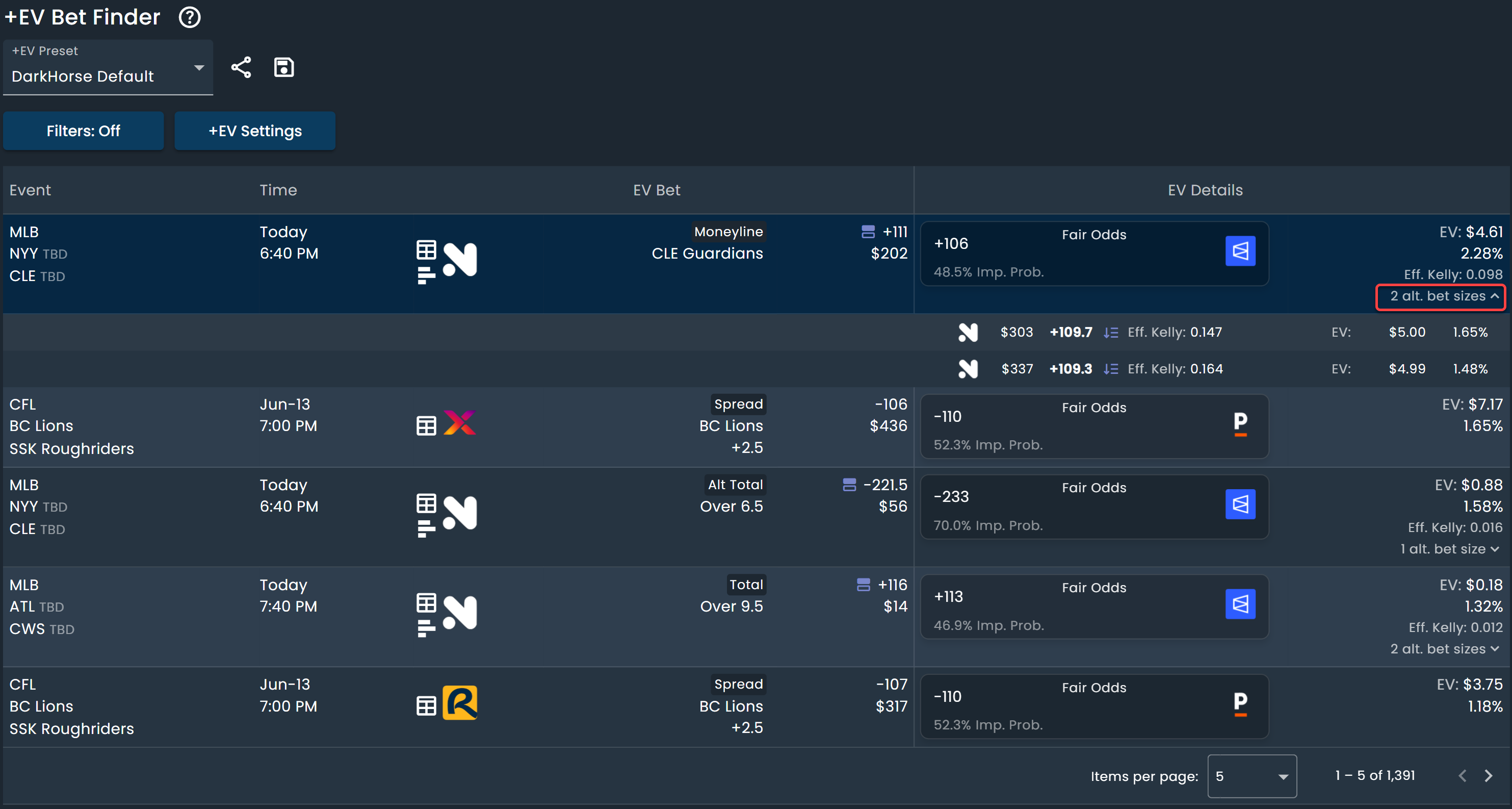
Task: Click the bar chart icon in Over 6.5 row
Action: pos(426,529)
